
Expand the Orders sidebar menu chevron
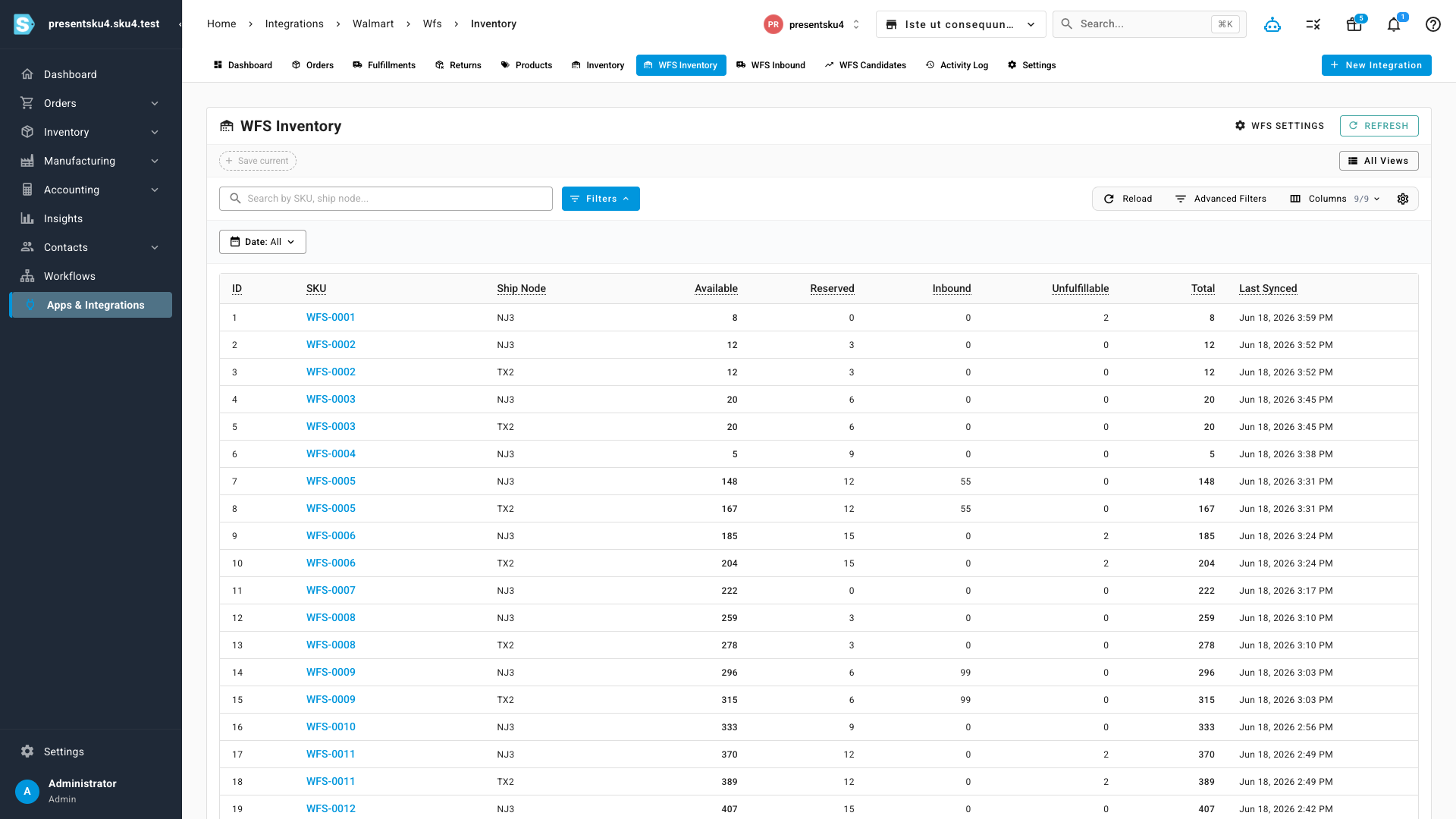(x=155, y=103)
